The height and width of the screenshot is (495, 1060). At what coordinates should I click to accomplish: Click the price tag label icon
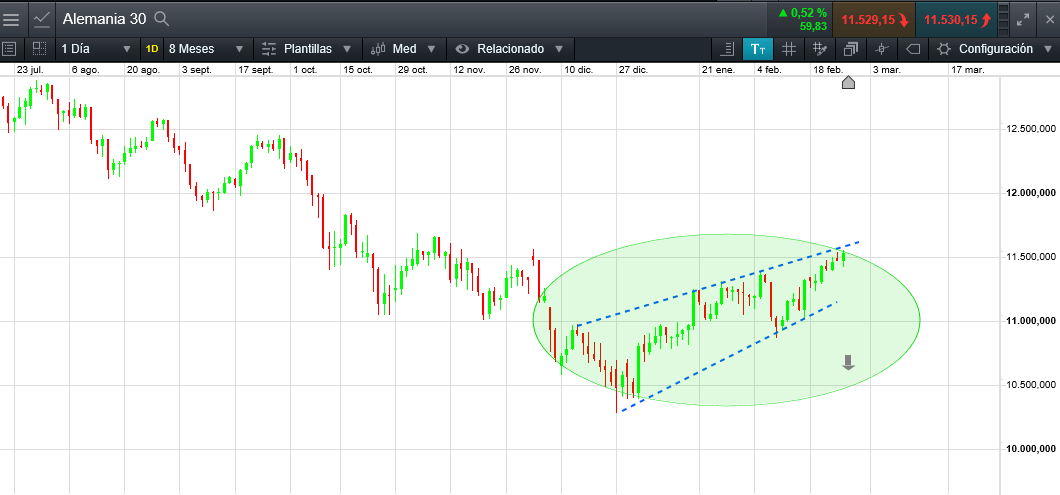tap(912, 49)
